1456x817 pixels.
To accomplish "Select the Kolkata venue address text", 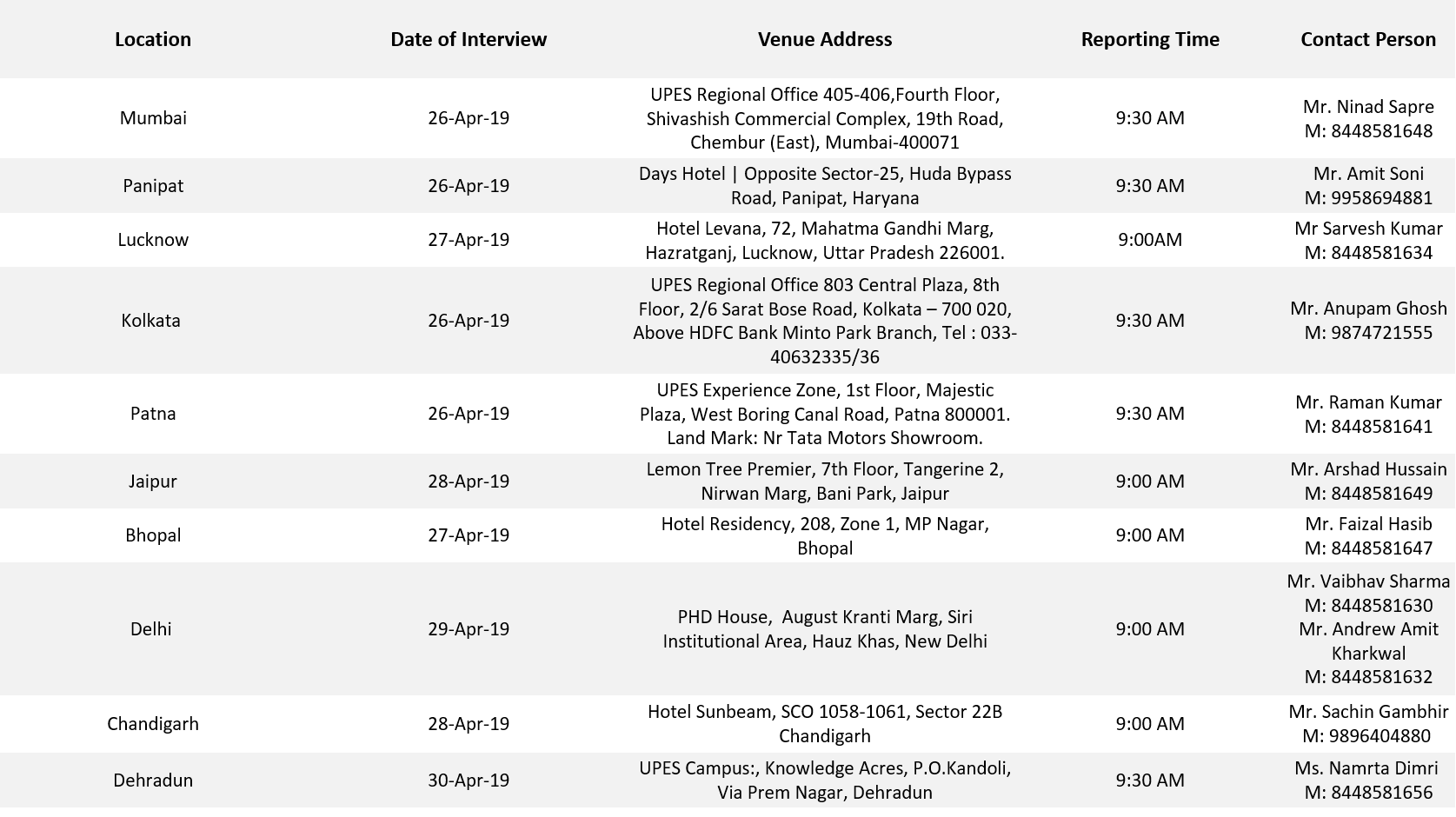I will [824, 321].
